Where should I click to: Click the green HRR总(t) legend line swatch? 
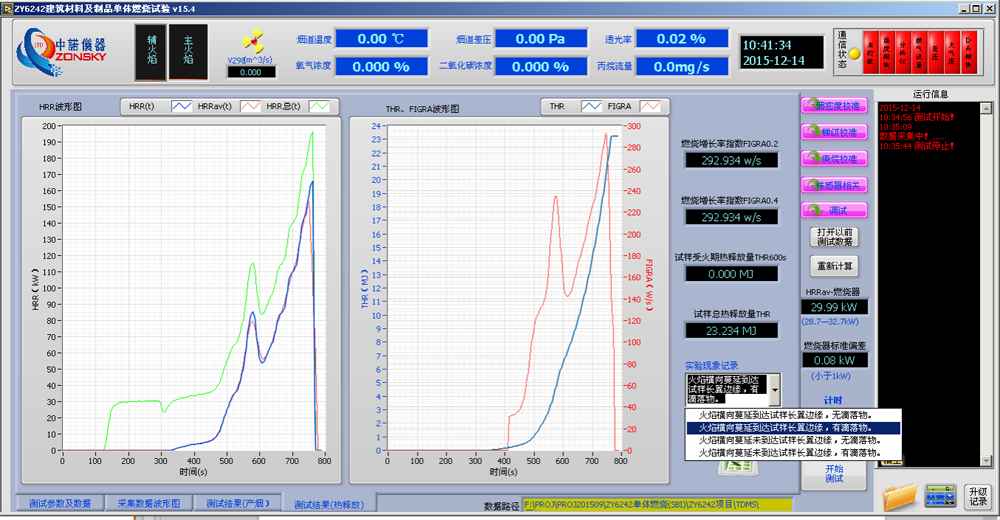click(319, 107)
